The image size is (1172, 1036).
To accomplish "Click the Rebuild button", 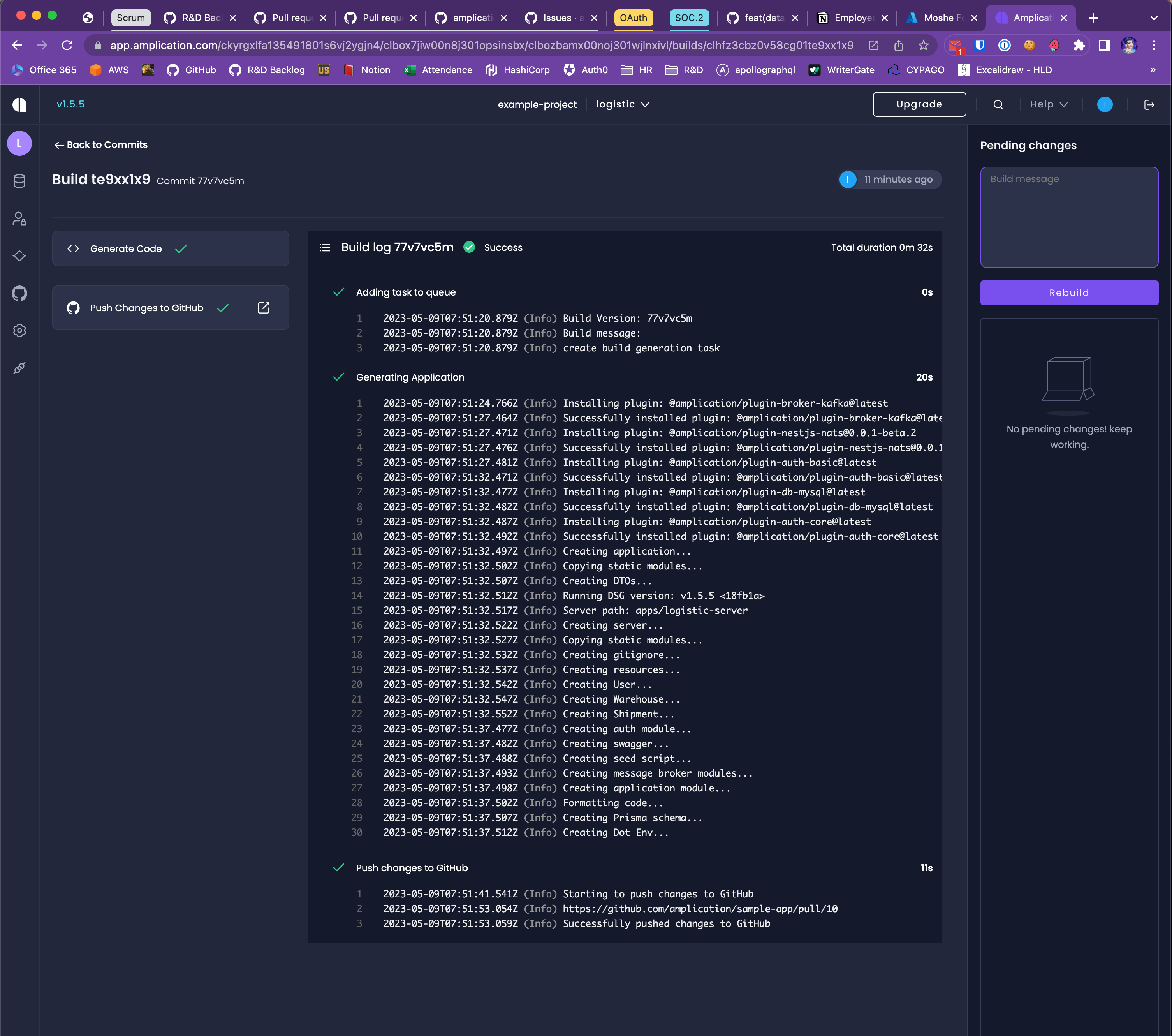I will tap(1069, 292).
